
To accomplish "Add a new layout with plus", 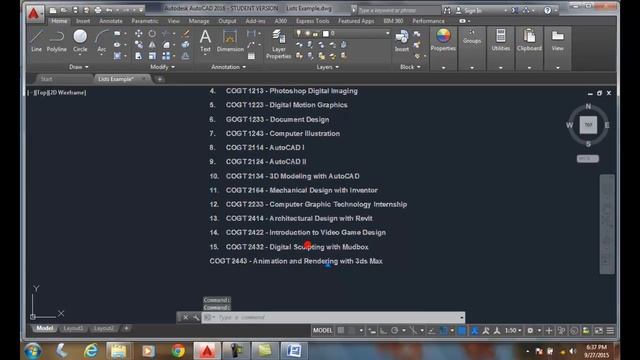I will tap(127, 328).
